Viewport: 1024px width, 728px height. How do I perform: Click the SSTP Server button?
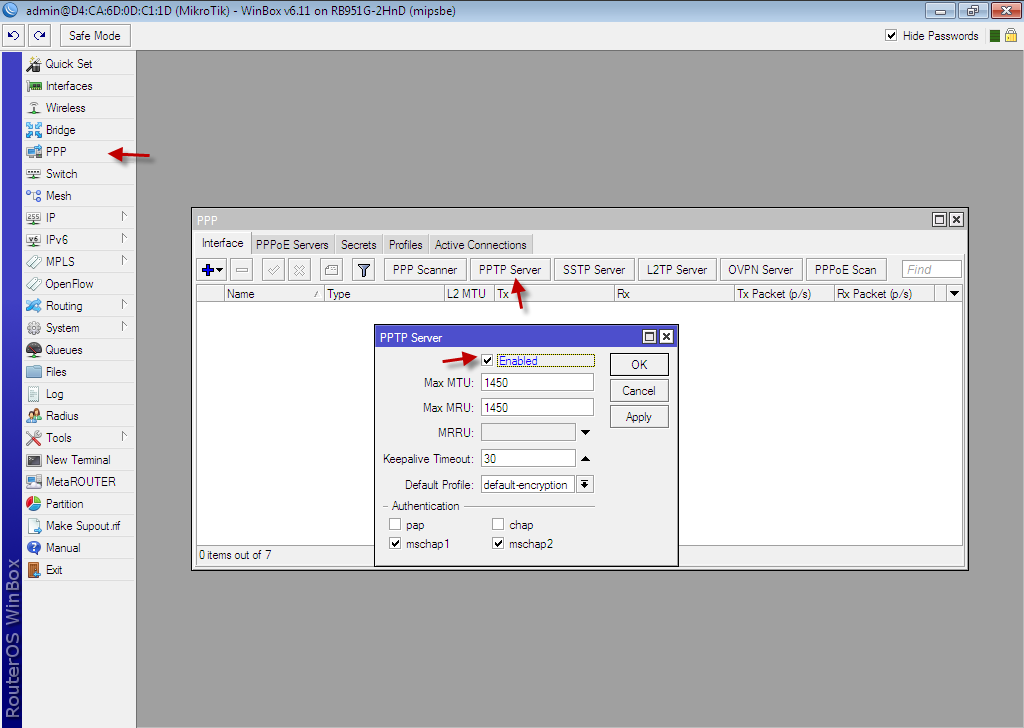coord(594,270)
